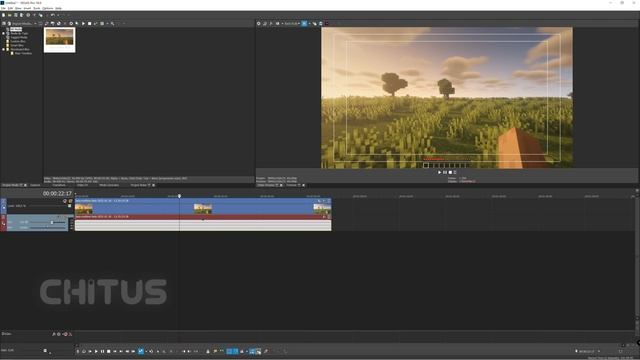Open the split screen view dropdown arrow
Viewport: 640px width, 360px height.
pos(282,24)
